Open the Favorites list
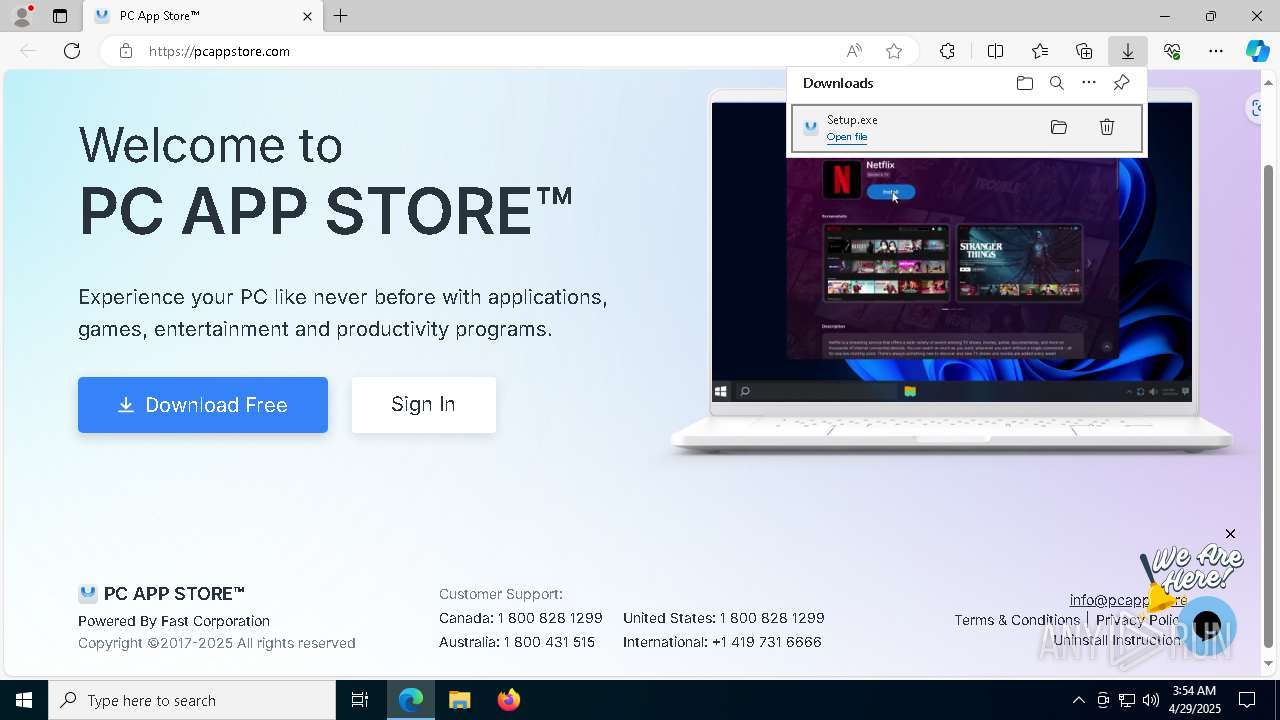 (x=1040, y=51)
